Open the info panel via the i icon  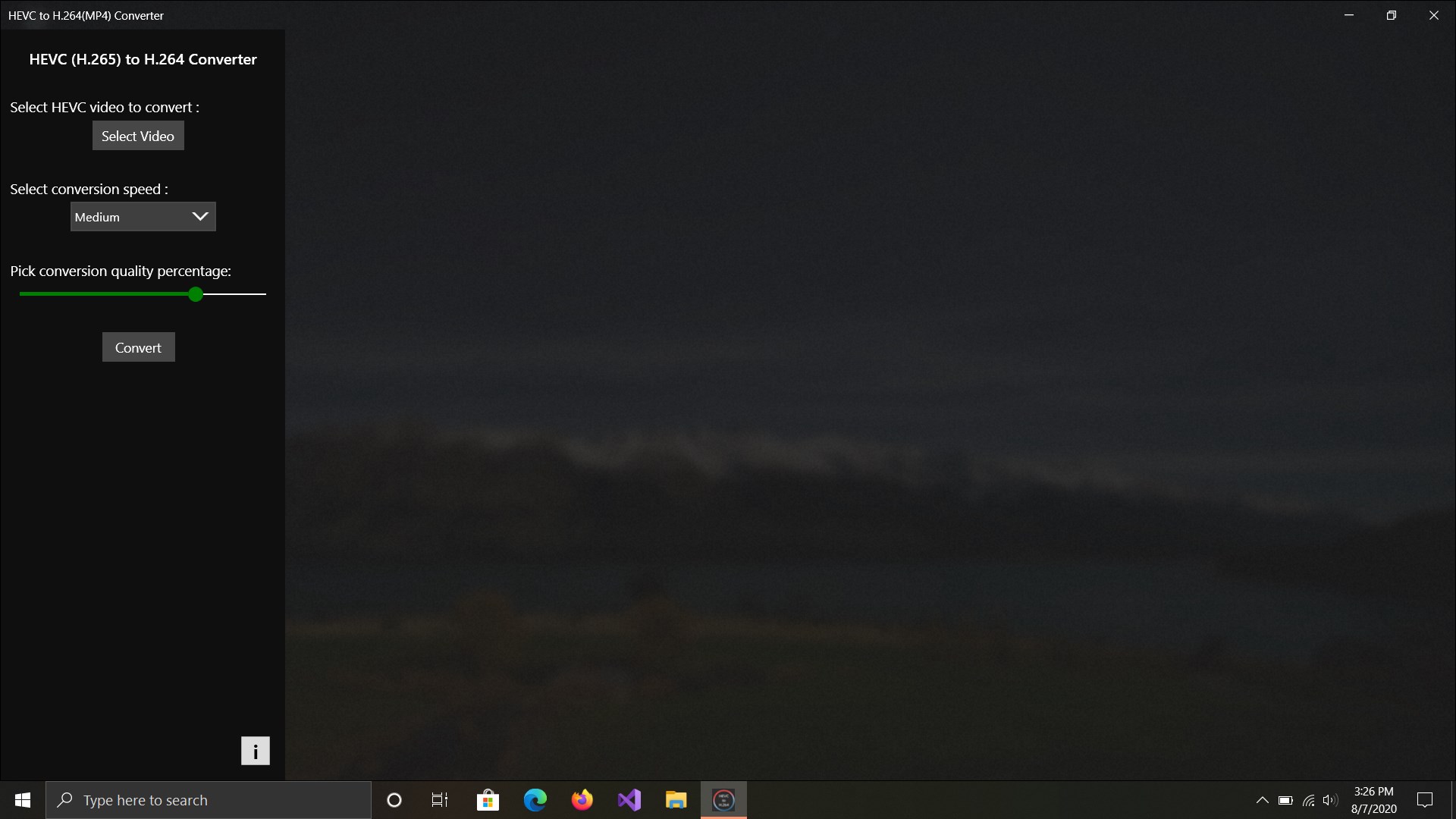click(x=255, y=751)
